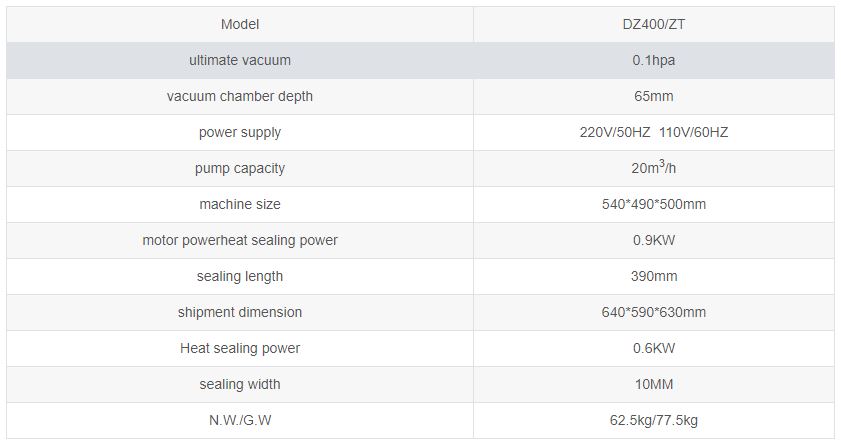Click the vacuum chamber depth label
Viewport: 841px width, 448px height.
240,96
